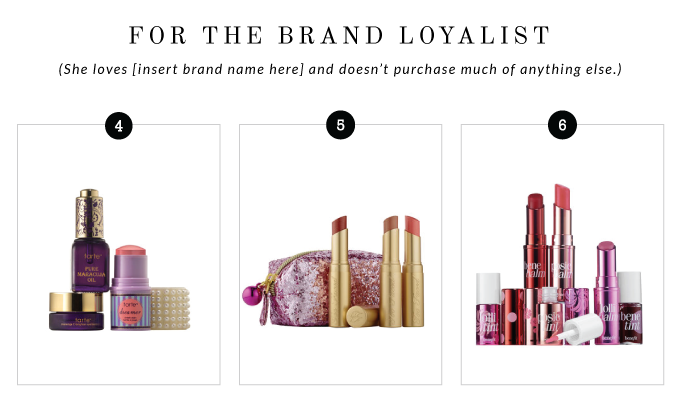The width and height of the screenshot is (680, 393).
Task: Select the leftmost gold lipstick beside the bag
Action: (339, 271)
